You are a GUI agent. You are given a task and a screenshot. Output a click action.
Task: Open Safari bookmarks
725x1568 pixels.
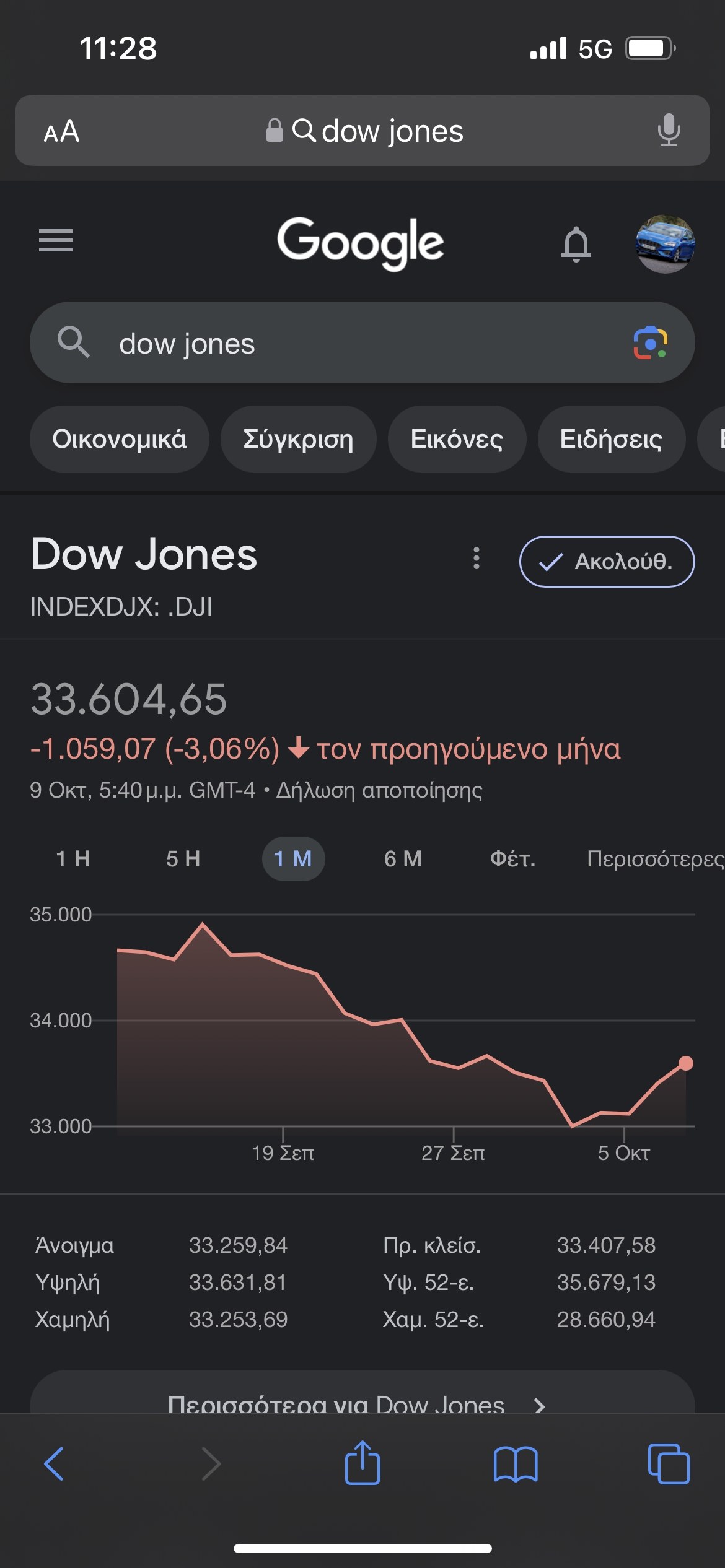(x=515, y=1464)
